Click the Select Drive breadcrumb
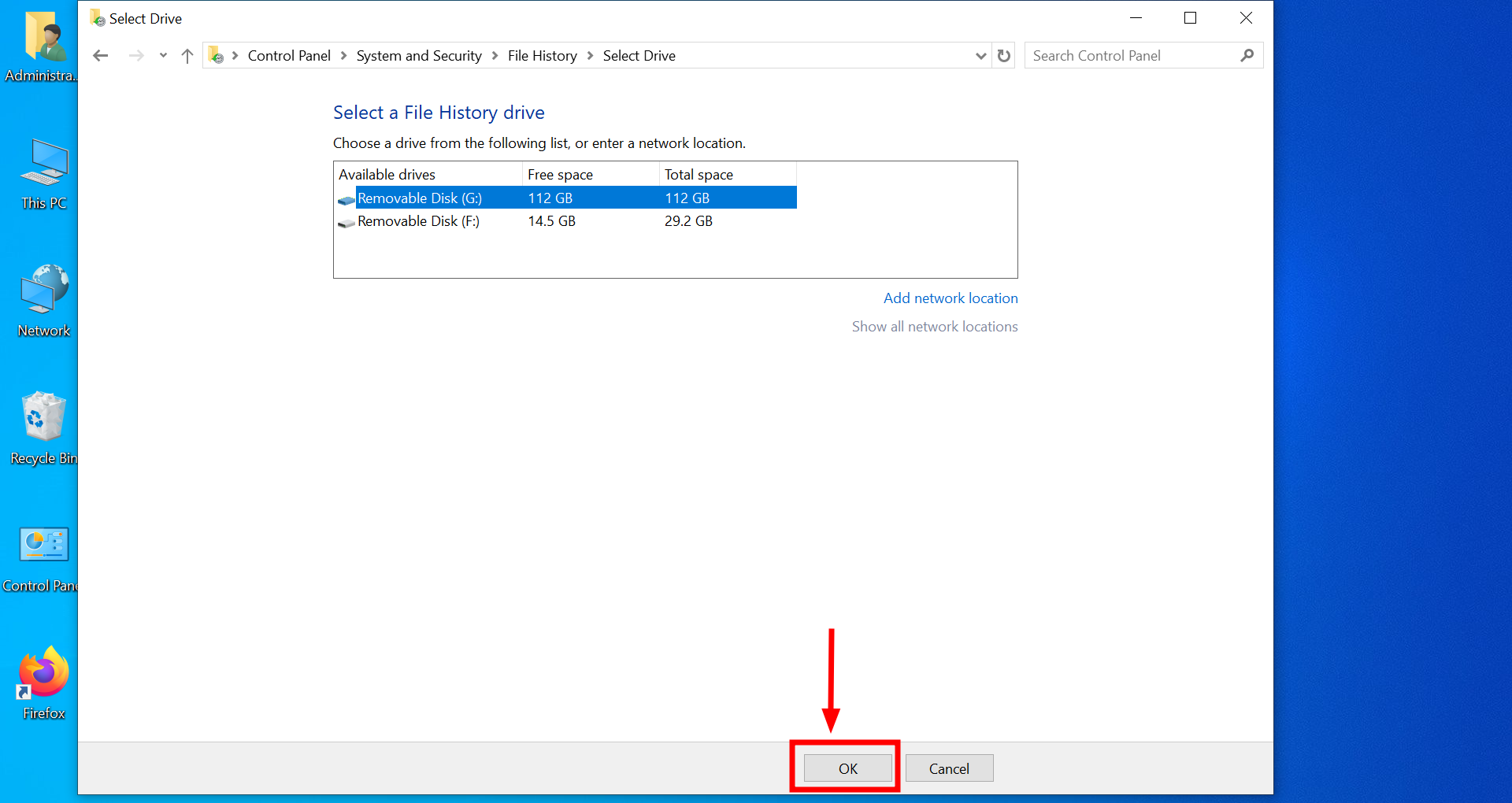 [x=639, y=55]
